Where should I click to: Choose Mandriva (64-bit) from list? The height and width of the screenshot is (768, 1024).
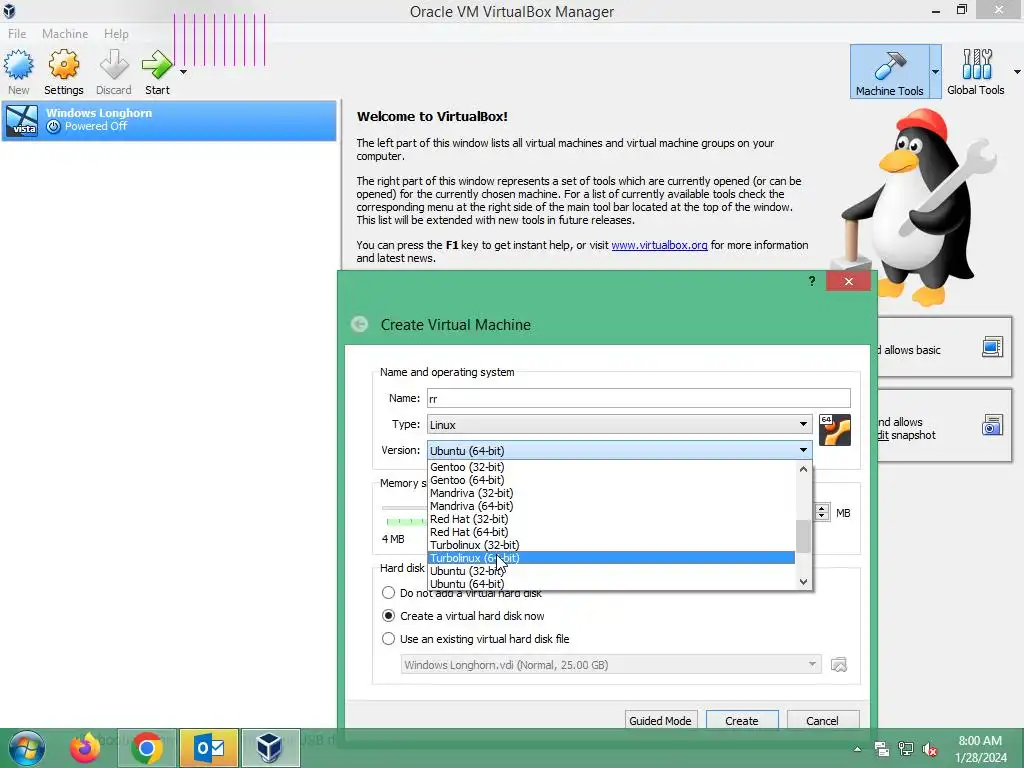[611, 506]
